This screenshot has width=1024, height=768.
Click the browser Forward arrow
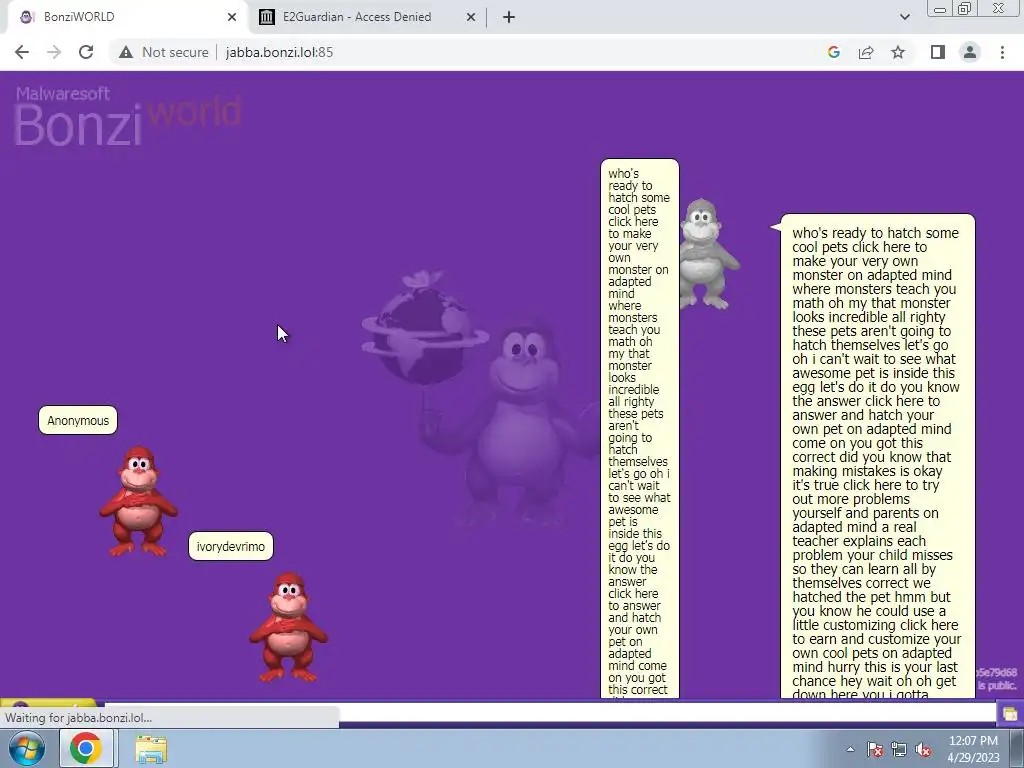pyautogui.click(x=54, y=52)
